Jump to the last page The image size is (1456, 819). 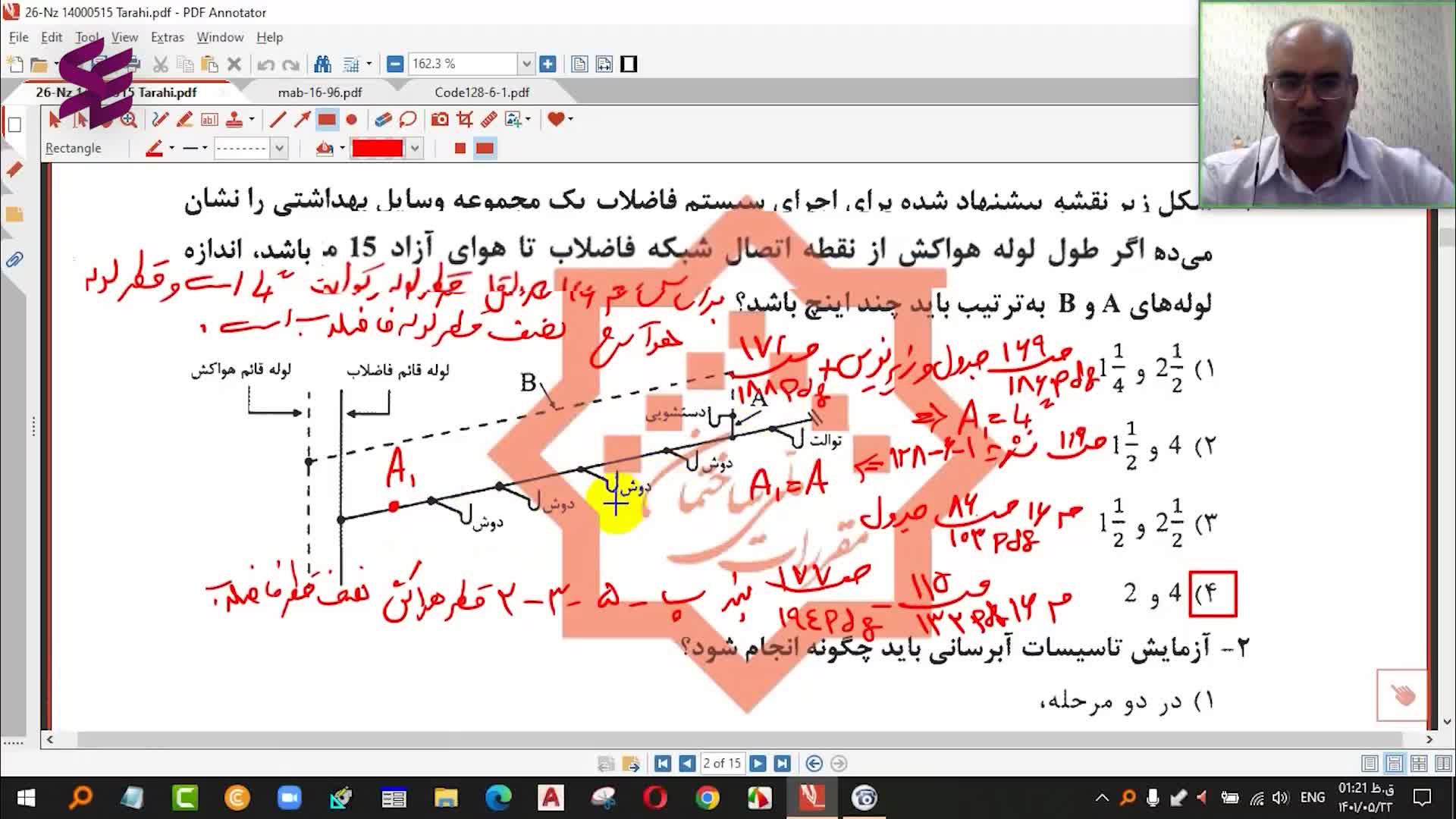pos(783,764)
